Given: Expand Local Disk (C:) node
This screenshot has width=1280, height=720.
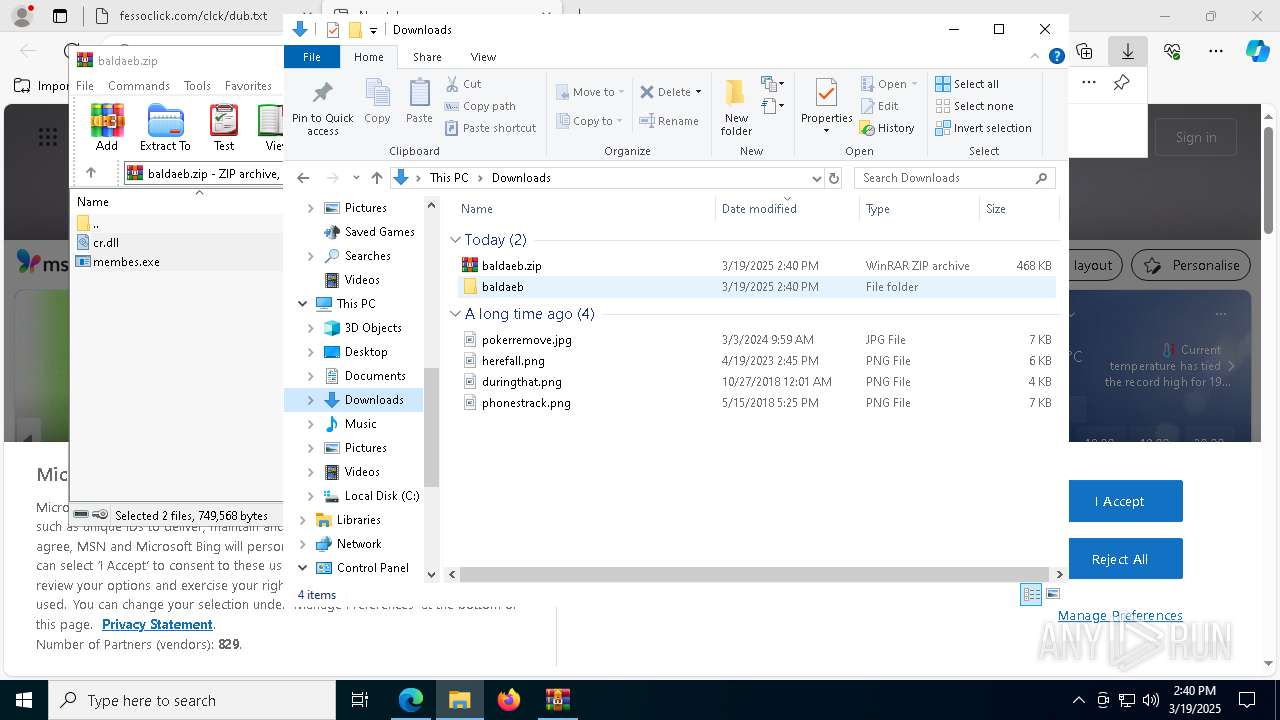Looking at the screenshot, I should click(311, 496).
